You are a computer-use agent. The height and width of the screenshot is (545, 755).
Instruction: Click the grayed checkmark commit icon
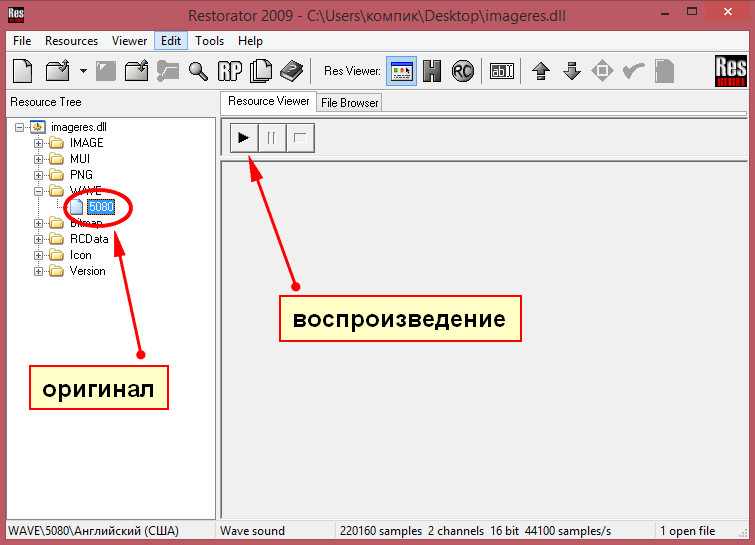[634, 71]
